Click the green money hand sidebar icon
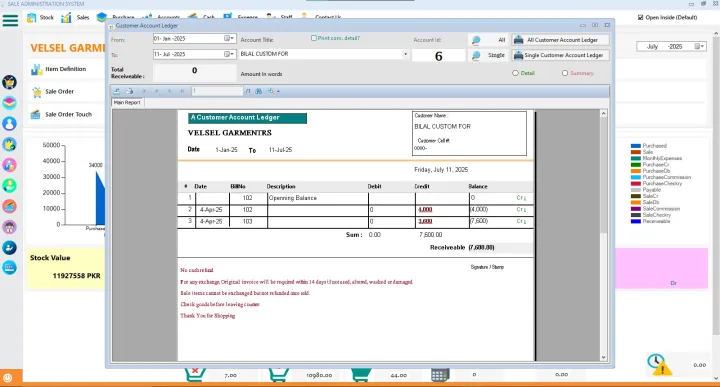720x387 pixels. click(x=9, y=185)
